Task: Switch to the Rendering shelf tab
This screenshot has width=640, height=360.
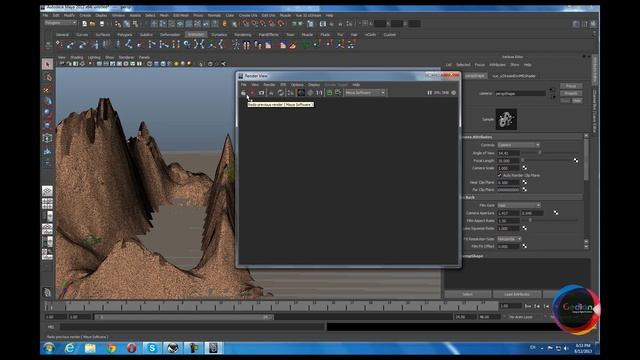Action: click(242, 35)
